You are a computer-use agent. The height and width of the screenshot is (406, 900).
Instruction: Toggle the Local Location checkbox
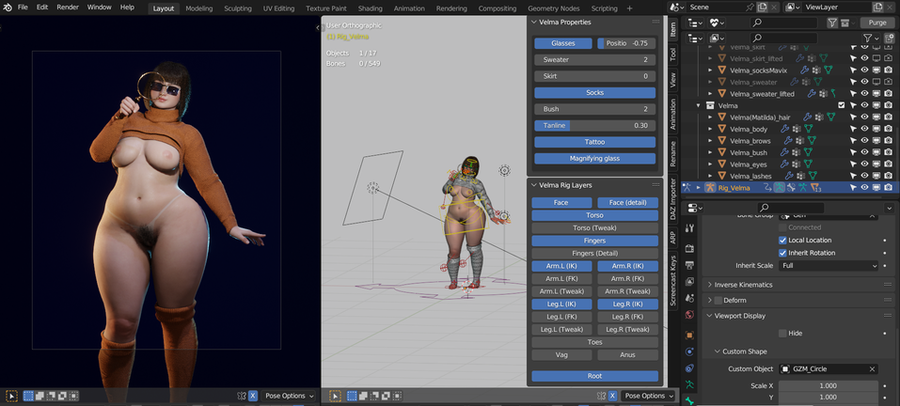pyautogui.click(x=782, y=240)
